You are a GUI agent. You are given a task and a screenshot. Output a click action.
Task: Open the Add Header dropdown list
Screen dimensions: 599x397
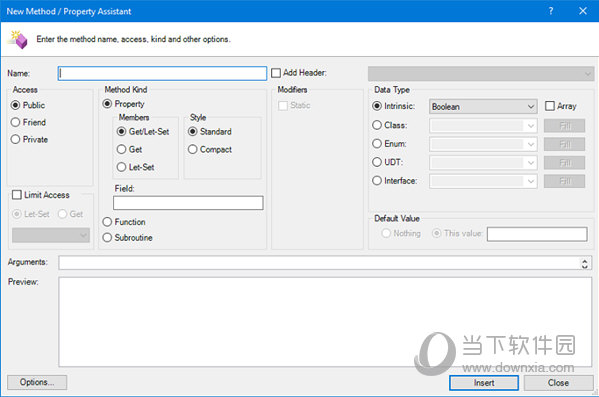tap(481, 74)
